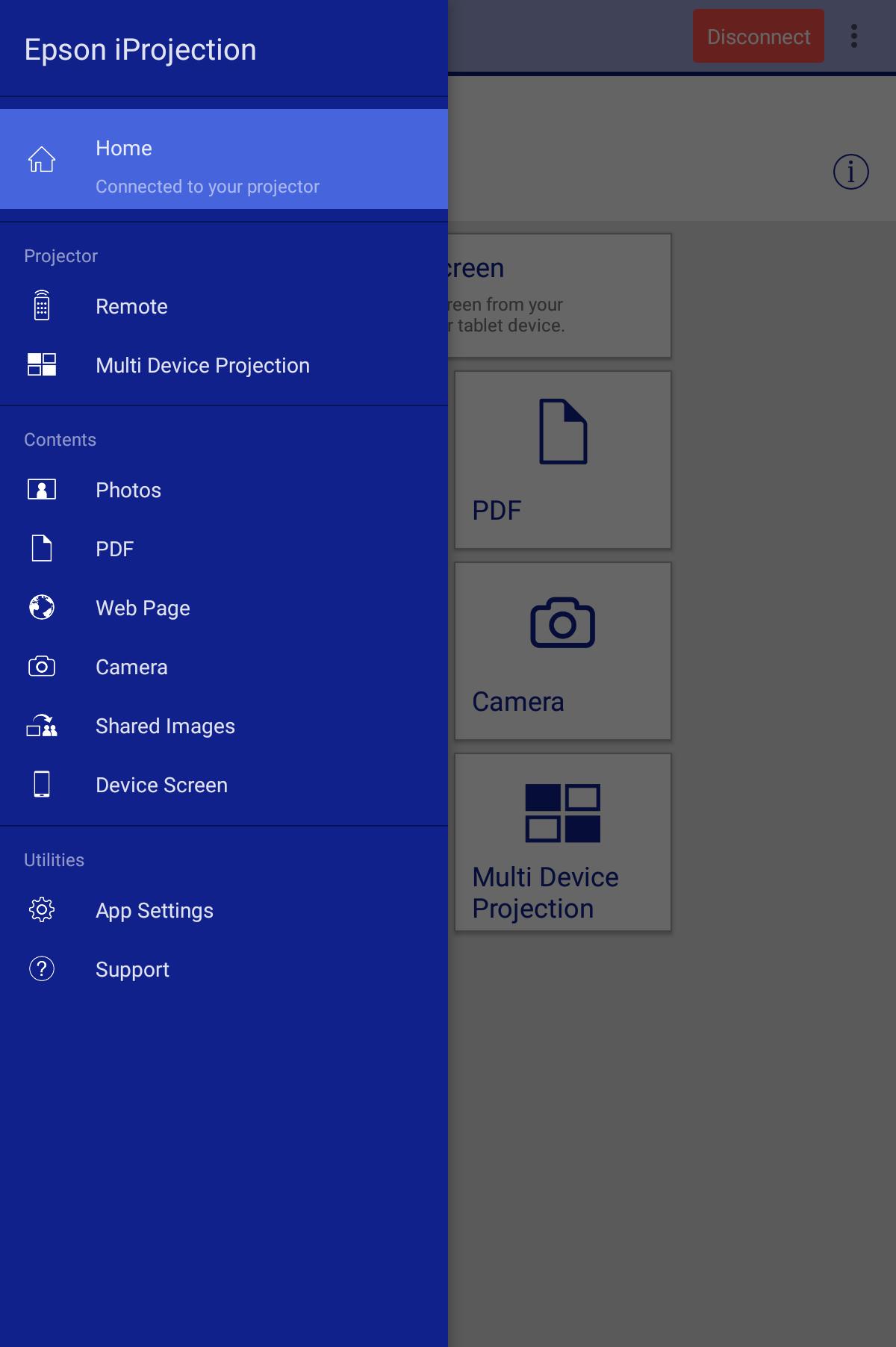Click the information circle icon
896x1347 pixels.
coord(851,172)
